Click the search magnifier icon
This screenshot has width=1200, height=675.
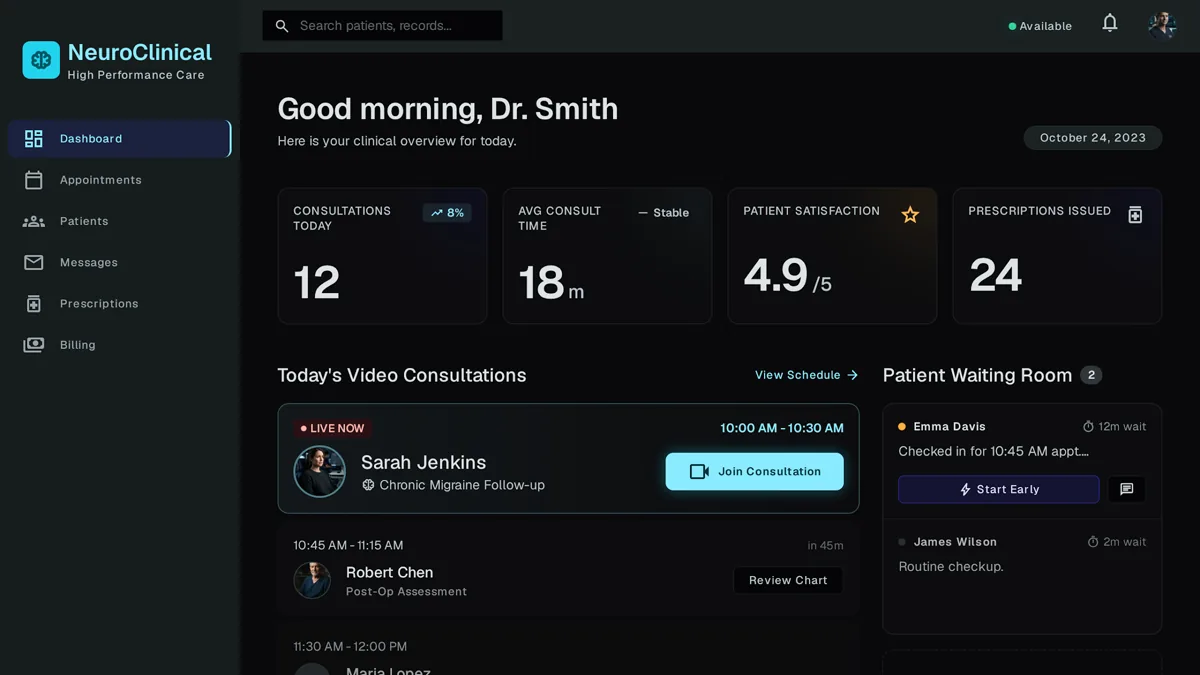coord(282,26)
